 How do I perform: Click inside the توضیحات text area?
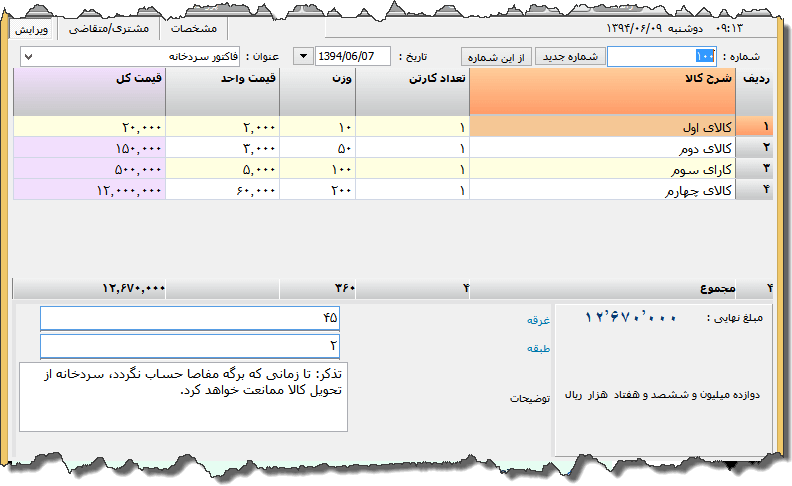pyautogui.click(x=183, y=397)
